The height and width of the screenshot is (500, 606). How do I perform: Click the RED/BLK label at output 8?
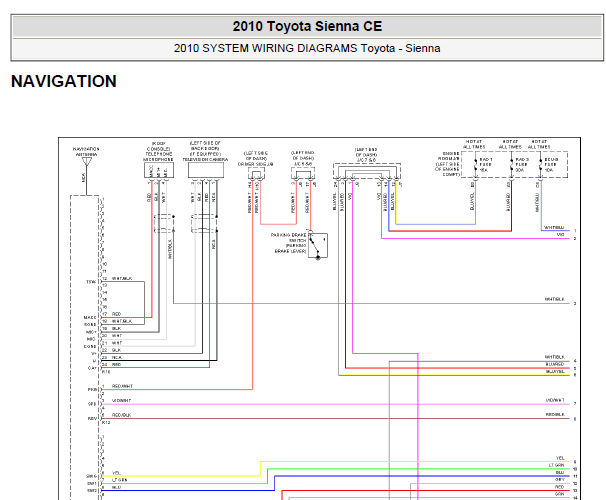pyautogui.click(x=555, y=414)
